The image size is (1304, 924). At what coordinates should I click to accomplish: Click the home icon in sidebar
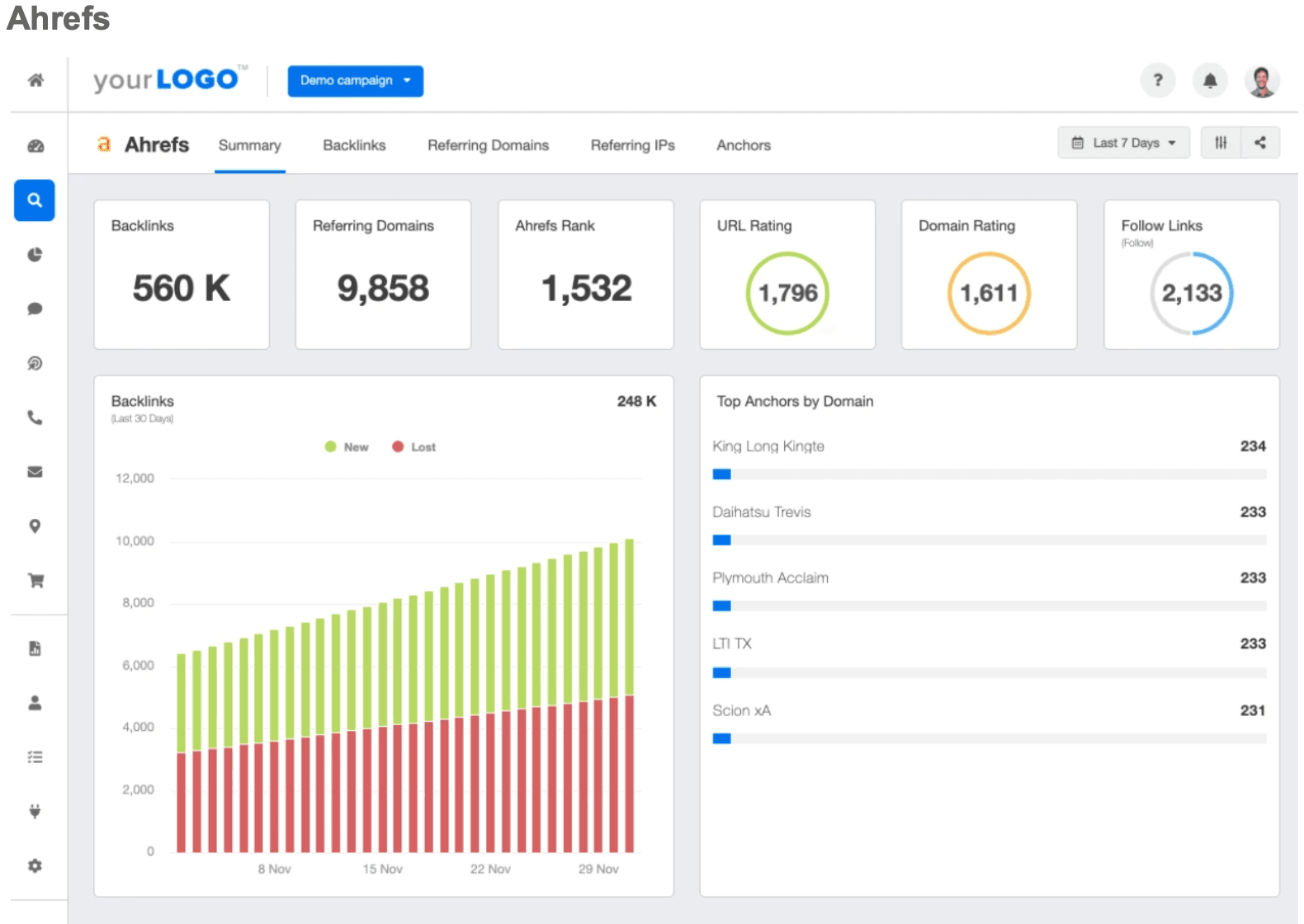coord(35,80)
